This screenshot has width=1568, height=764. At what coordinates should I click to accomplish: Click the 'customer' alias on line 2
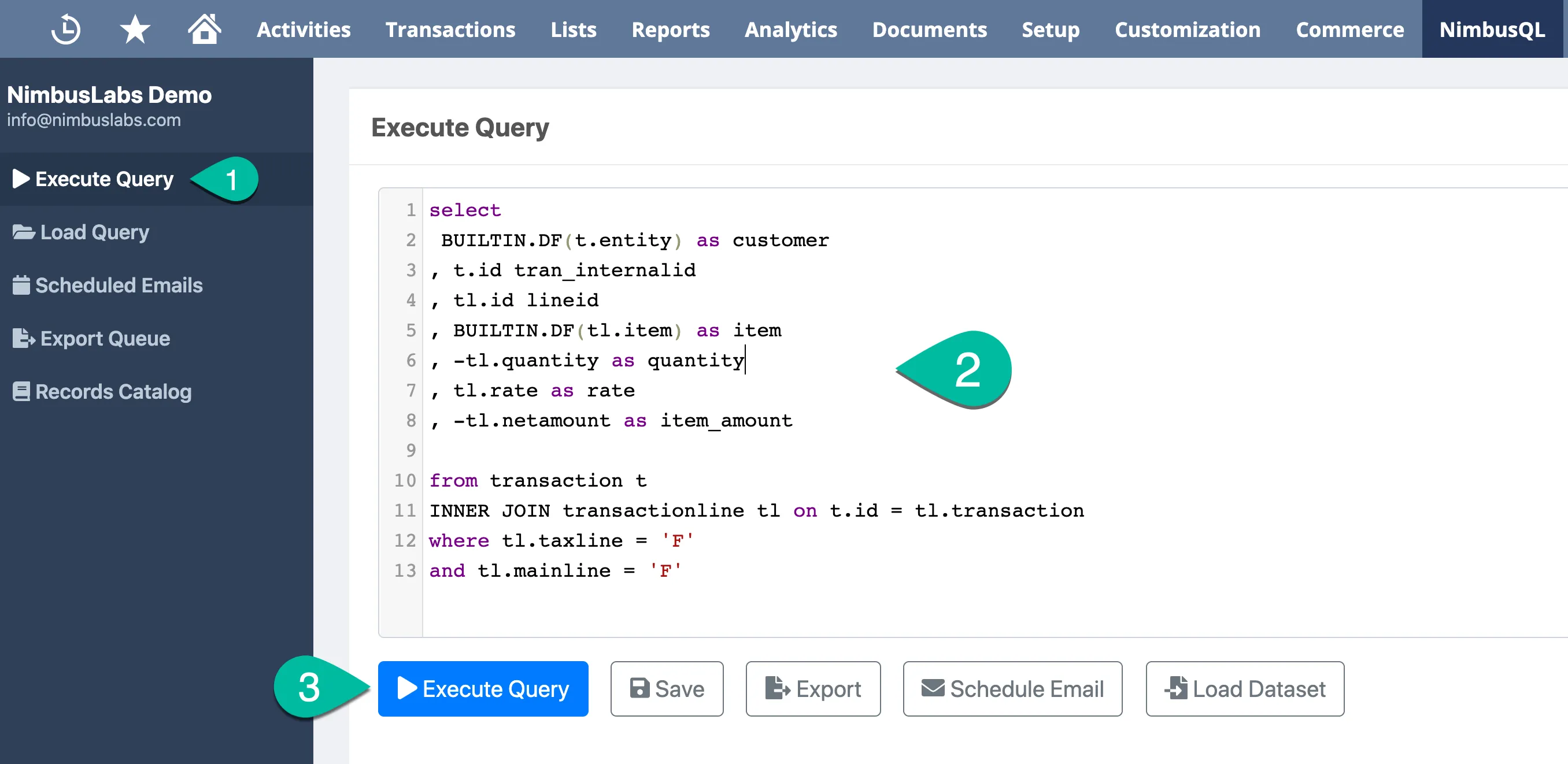pos(781,240)
